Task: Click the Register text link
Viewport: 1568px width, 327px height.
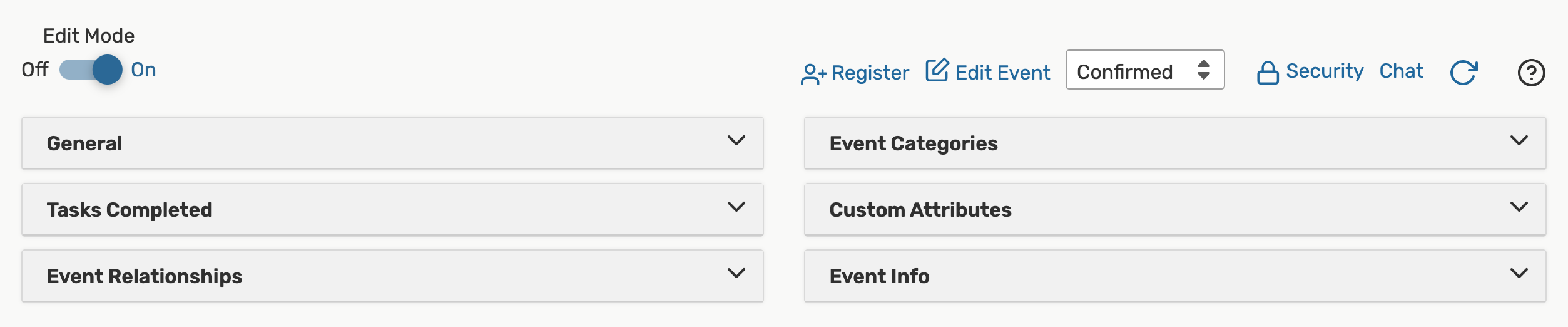Action: tap(870, 73)
